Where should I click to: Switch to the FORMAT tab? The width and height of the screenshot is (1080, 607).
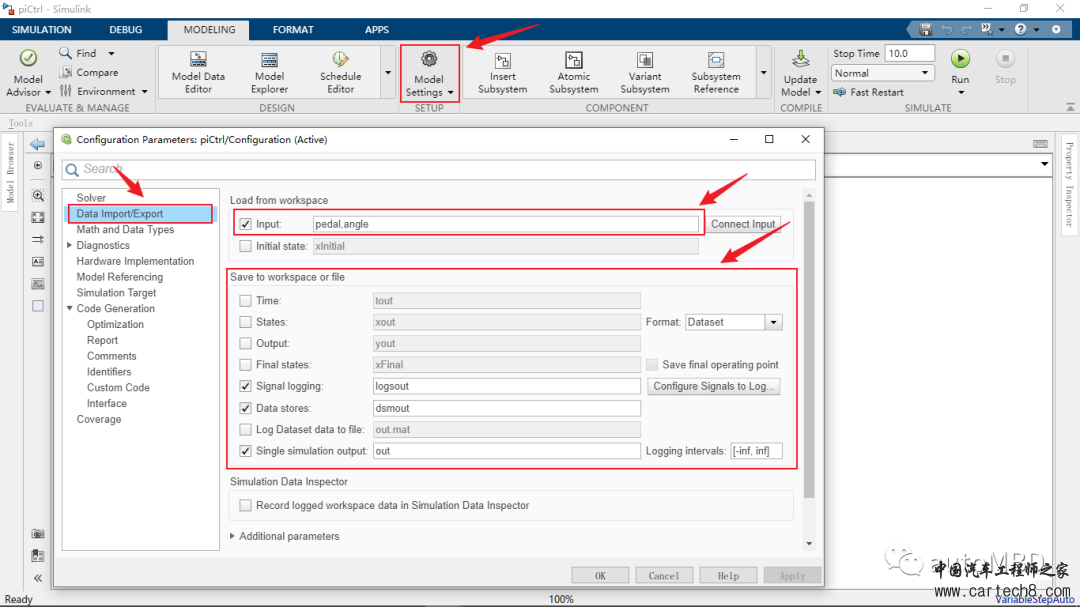click(293, 30)
